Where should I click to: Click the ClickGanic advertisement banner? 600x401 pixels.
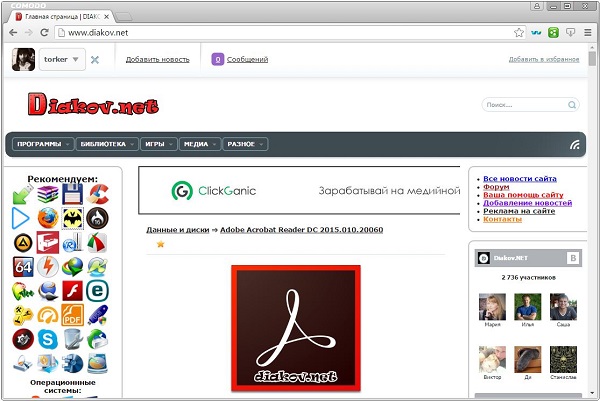tap(299, 190)
